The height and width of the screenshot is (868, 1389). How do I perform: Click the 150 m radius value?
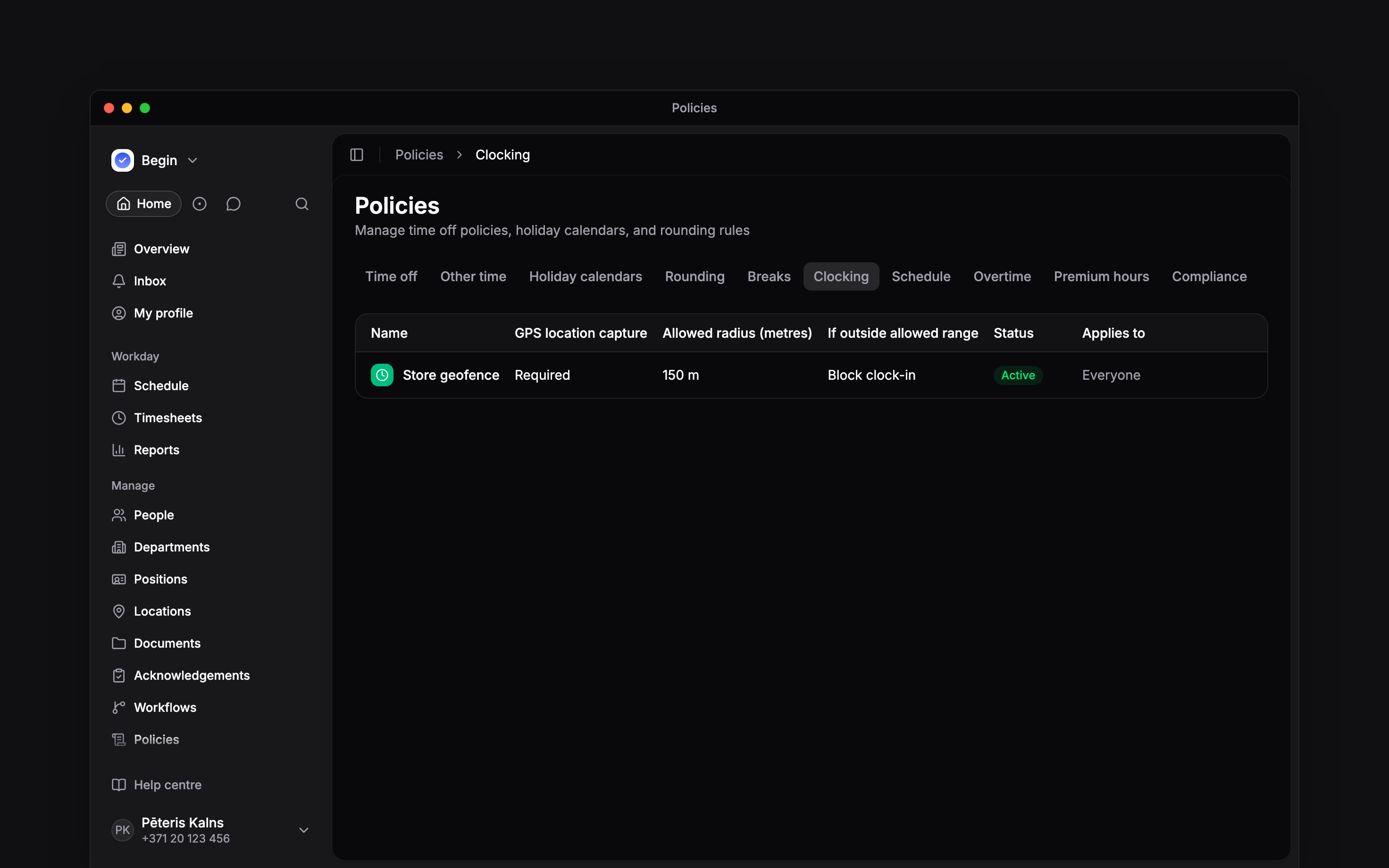tap(681, 376)
